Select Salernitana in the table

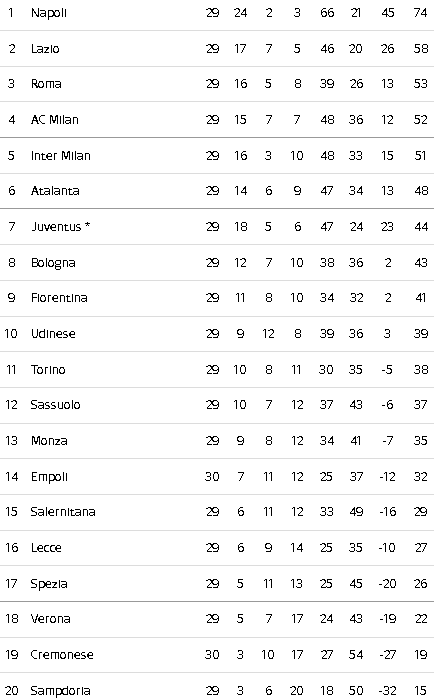(x=63, y=512)
